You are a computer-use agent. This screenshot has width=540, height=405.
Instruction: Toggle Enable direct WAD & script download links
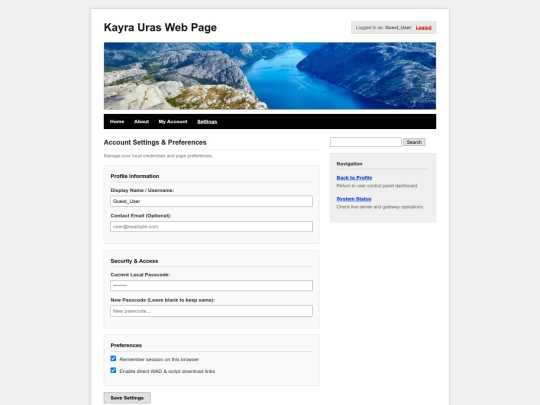(x=113, y=370)
